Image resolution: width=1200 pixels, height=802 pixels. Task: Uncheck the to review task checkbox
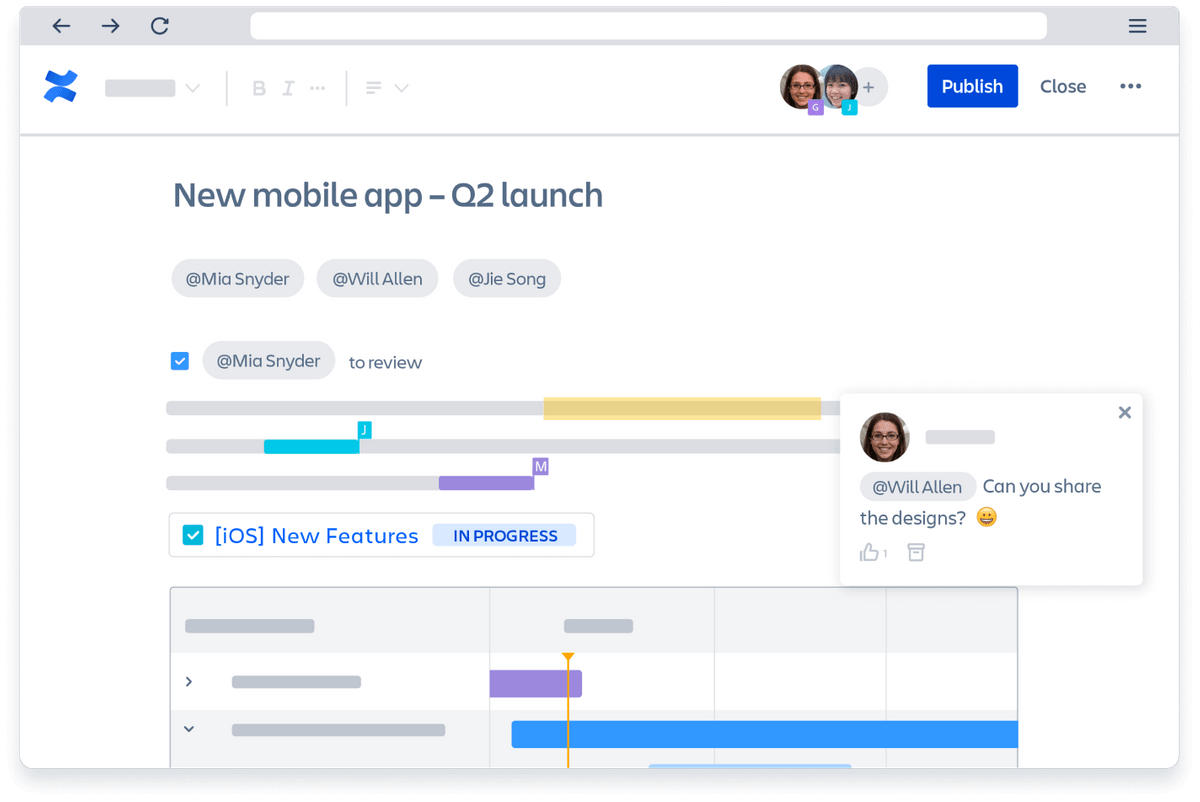point(180,361)
